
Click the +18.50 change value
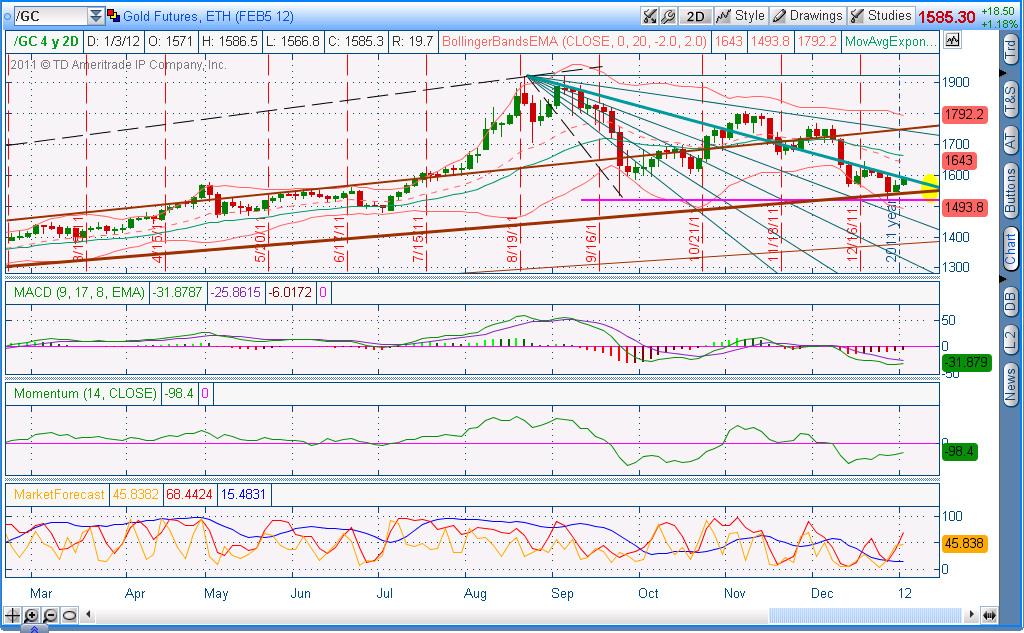coord(999,11)
